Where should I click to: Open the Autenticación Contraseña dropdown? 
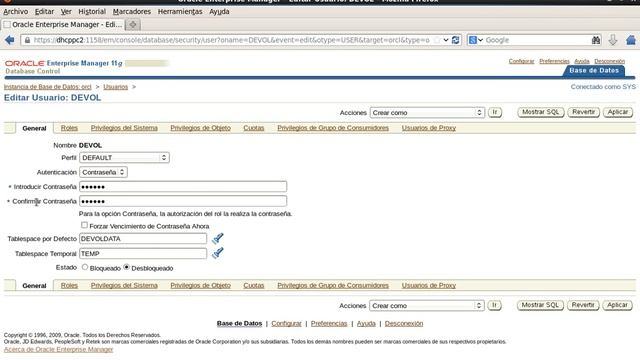pos(103,172)
